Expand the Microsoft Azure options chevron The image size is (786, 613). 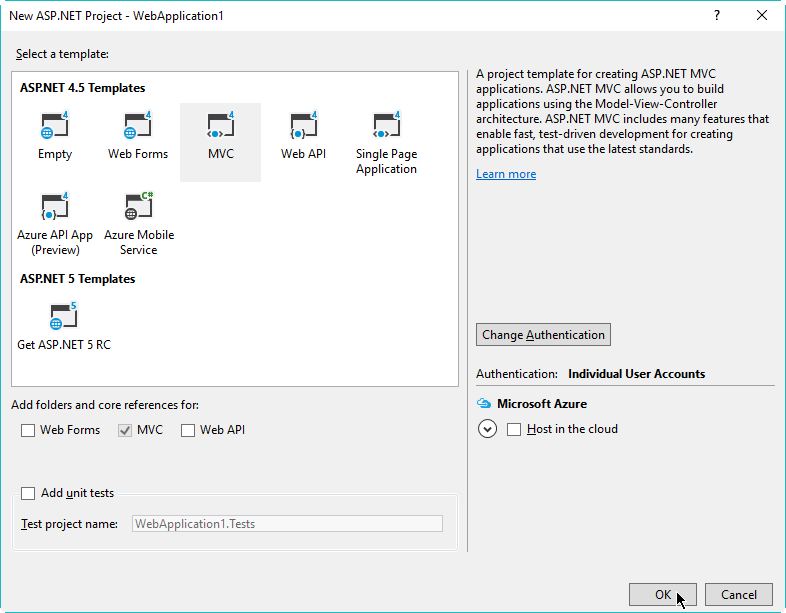(x=487, y=429)
